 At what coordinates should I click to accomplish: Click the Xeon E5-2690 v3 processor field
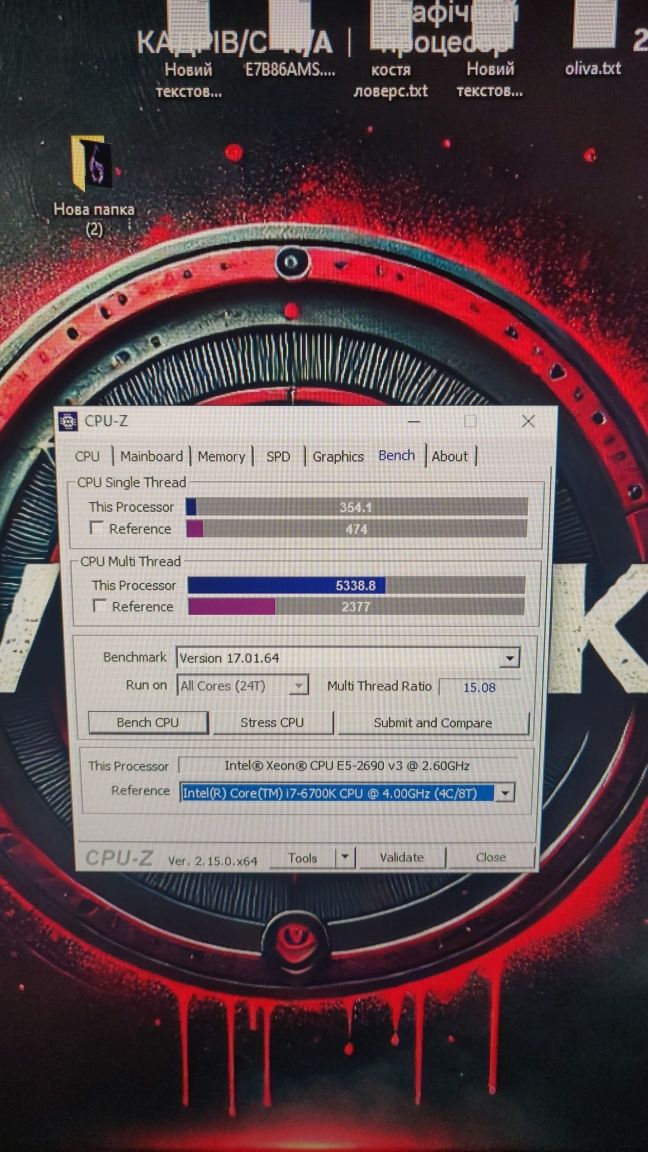pos(347,766)
